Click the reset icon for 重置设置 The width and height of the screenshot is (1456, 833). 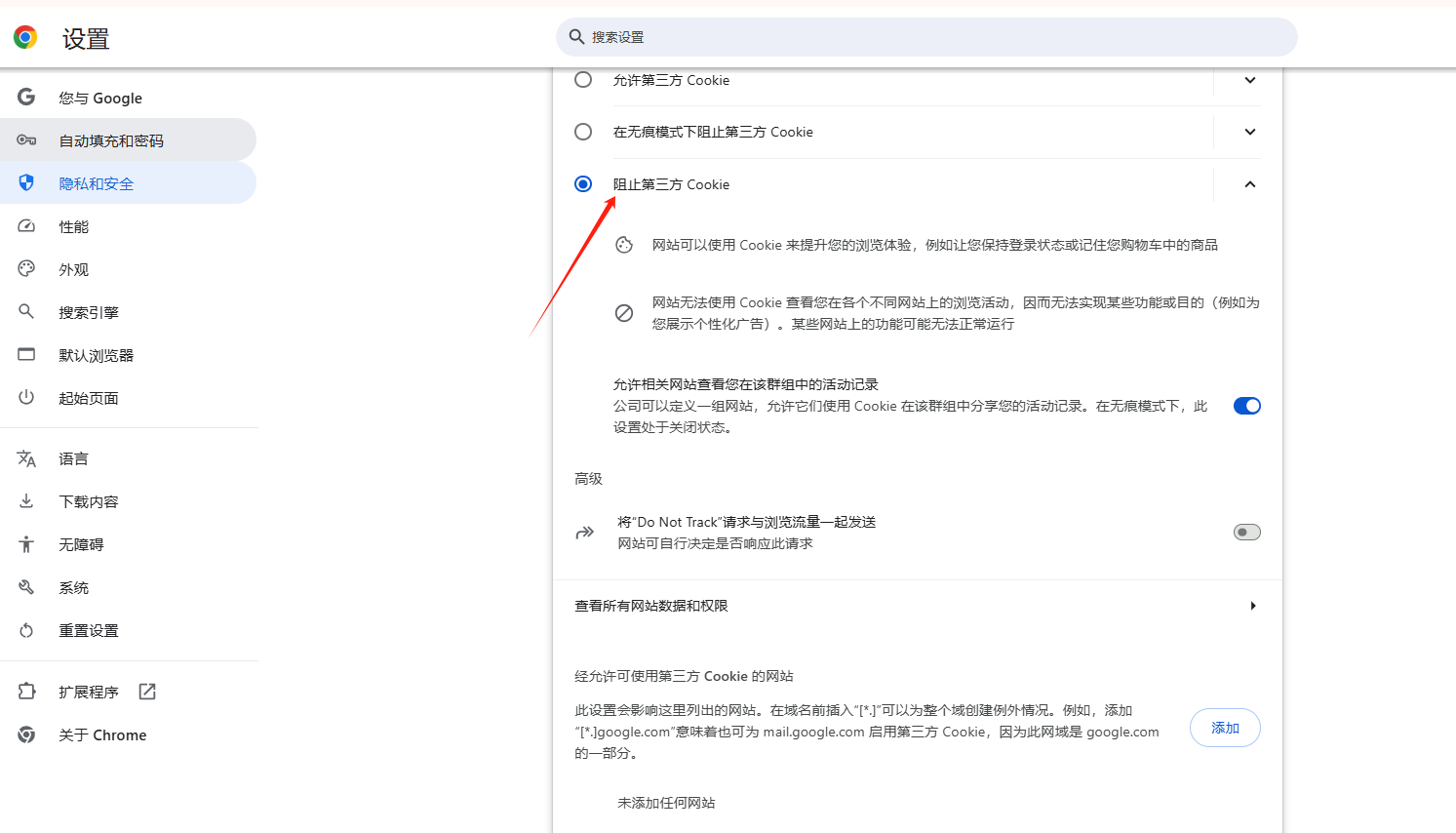coord(26,630)
